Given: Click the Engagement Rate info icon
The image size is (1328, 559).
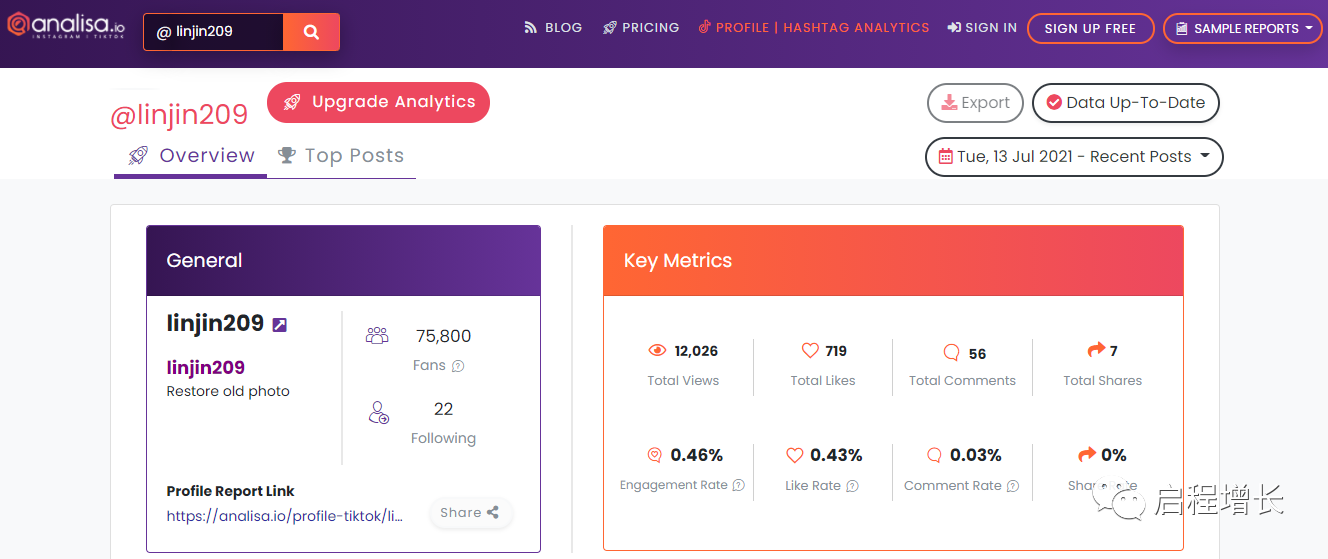Looking at the screenshot, I should point(738,486).
